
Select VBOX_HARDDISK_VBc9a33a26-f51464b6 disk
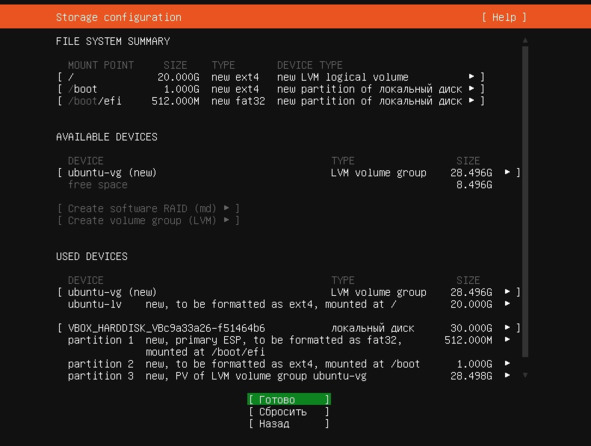coord(289,328)
